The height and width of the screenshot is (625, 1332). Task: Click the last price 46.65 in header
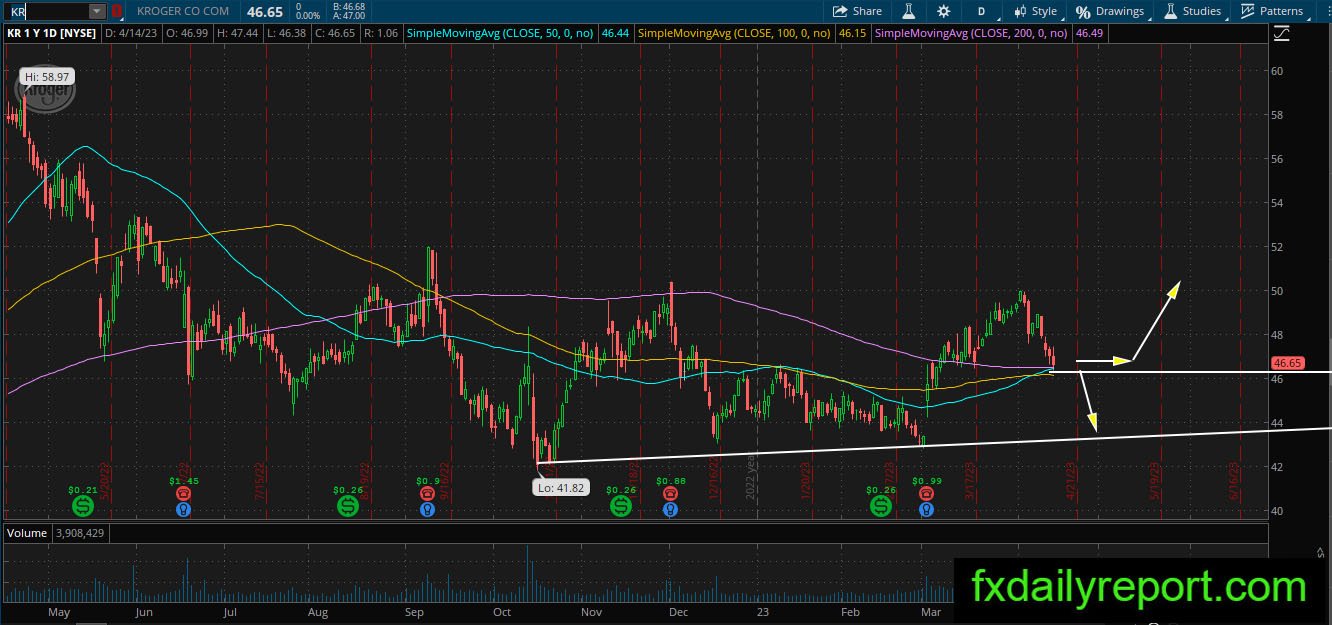coord(264,11)
